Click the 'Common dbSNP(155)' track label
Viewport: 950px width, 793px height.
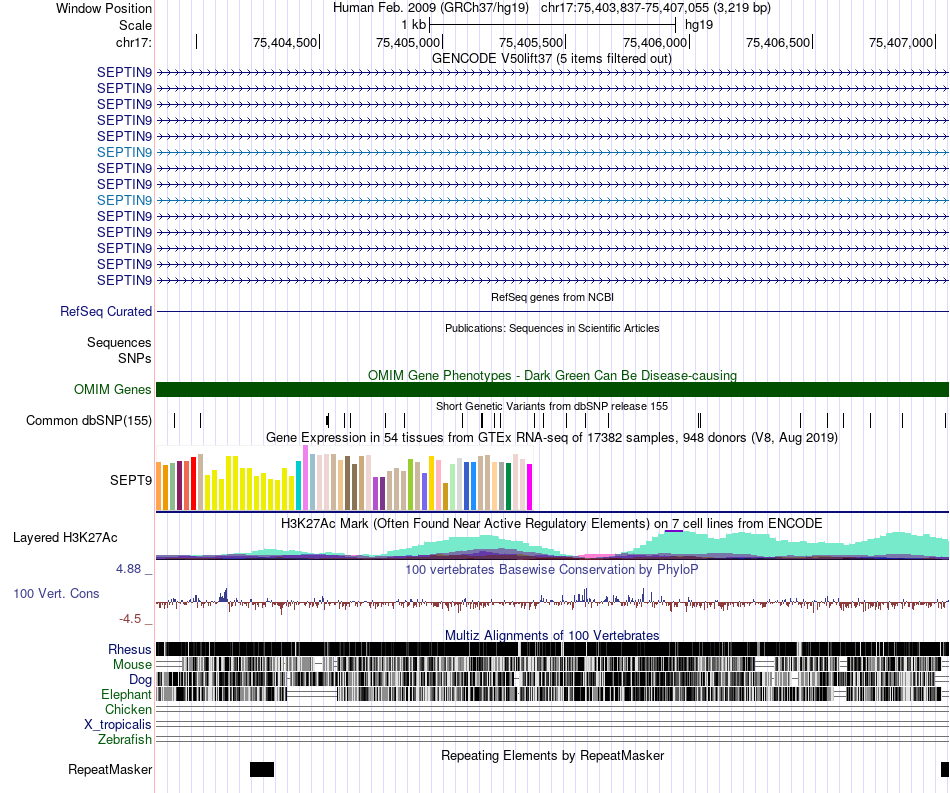click(x=89, y=420)
